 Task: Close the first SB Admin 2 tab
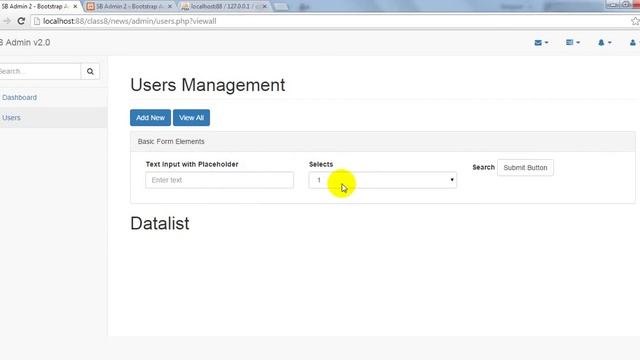[75, 7]
